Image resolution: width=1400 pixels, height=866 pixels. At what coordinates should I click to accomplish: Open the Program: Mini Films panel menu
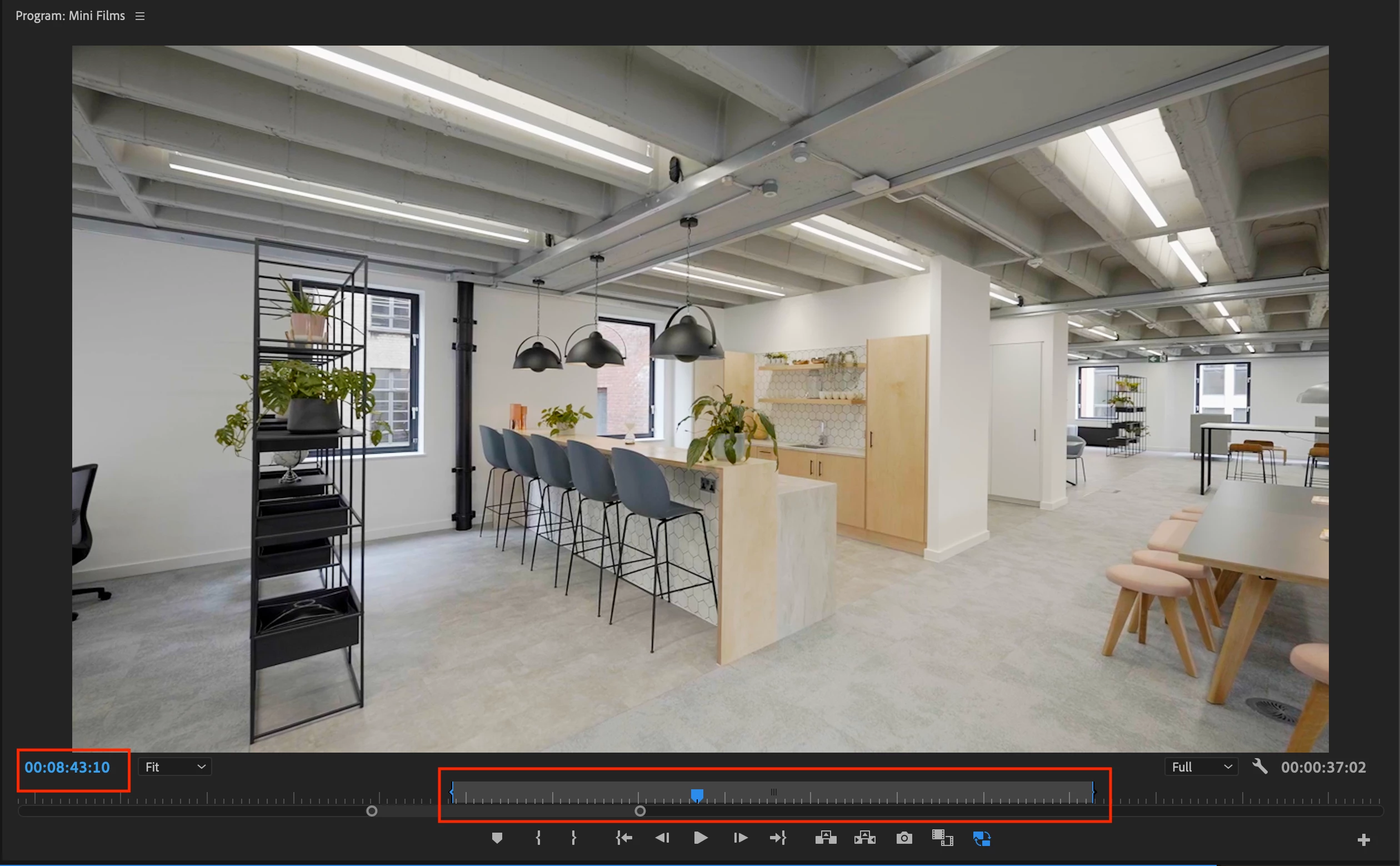[139, 16]
